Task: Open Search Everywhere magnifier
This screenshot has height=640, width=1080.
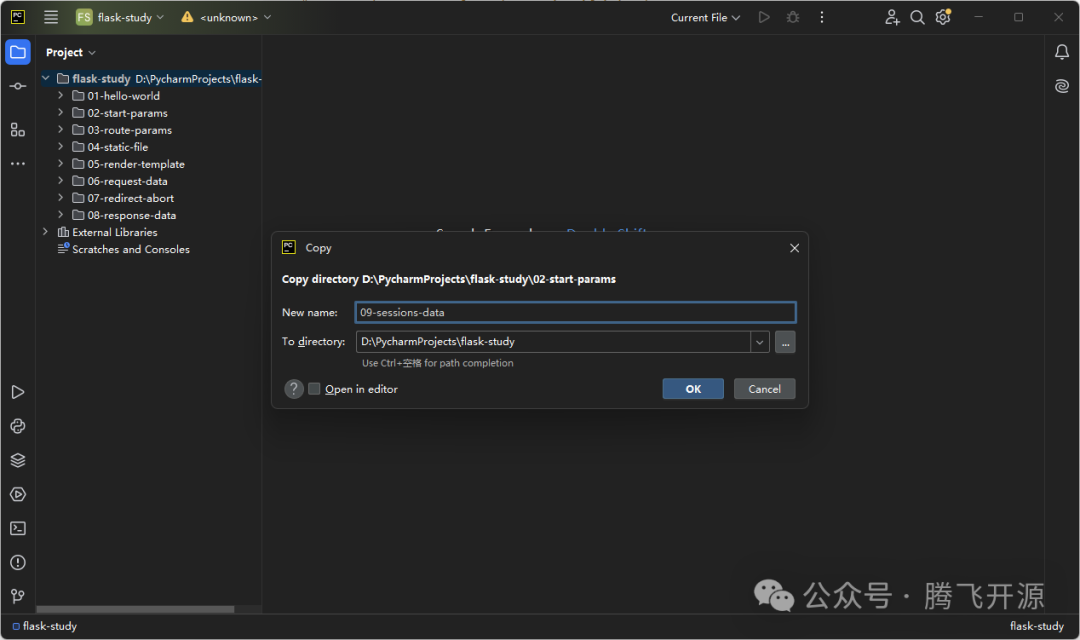Action: tap(917, 17)
